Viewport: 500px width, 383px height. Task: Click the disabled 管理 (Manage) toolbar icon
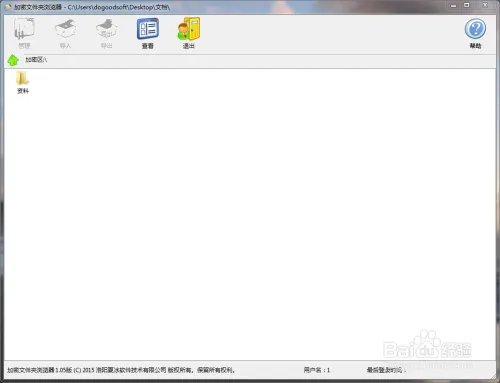24,33
